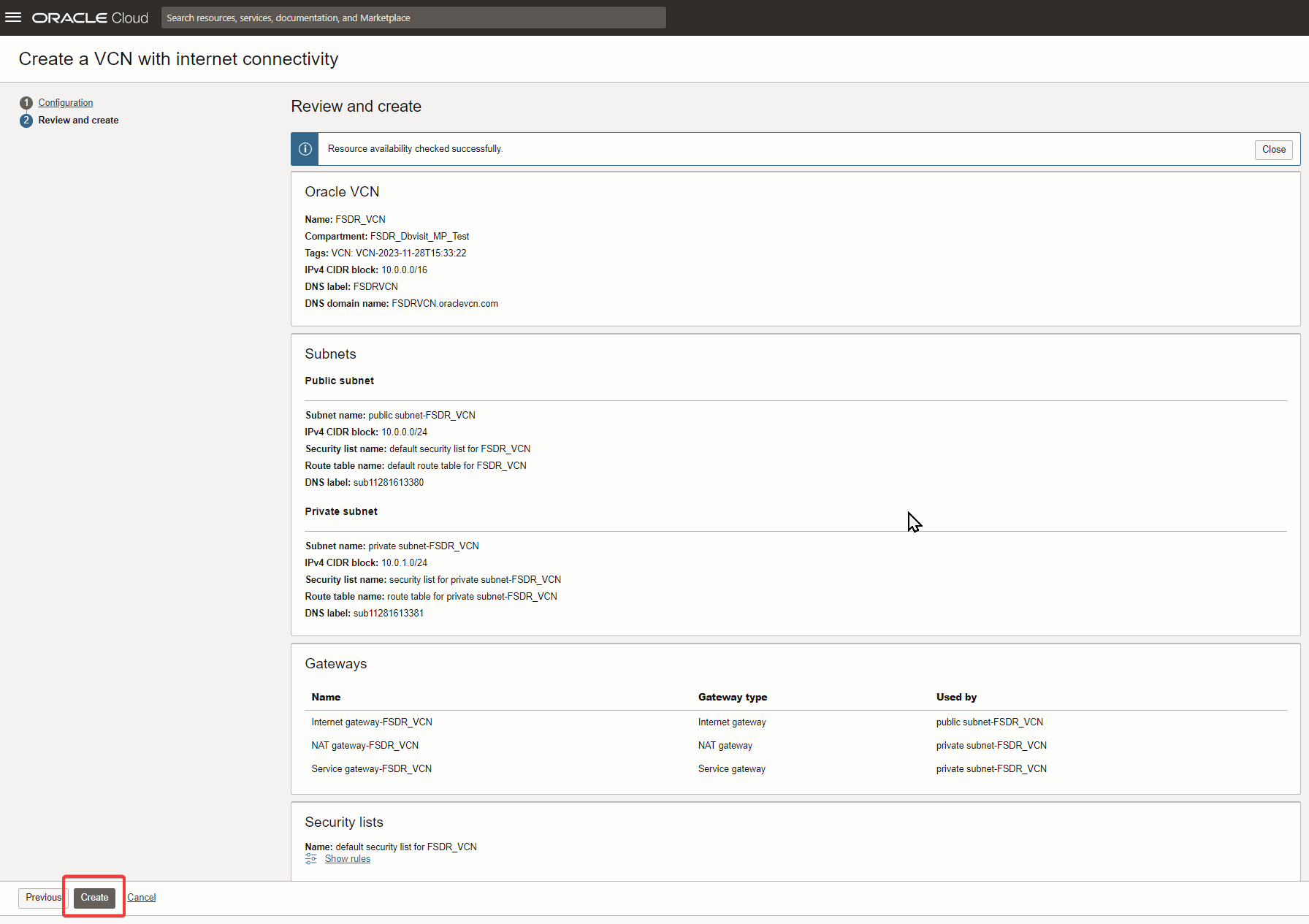Viewport: 1309px width, 924px height.
Task: Click the Previous button
Action: click(43, 898)
